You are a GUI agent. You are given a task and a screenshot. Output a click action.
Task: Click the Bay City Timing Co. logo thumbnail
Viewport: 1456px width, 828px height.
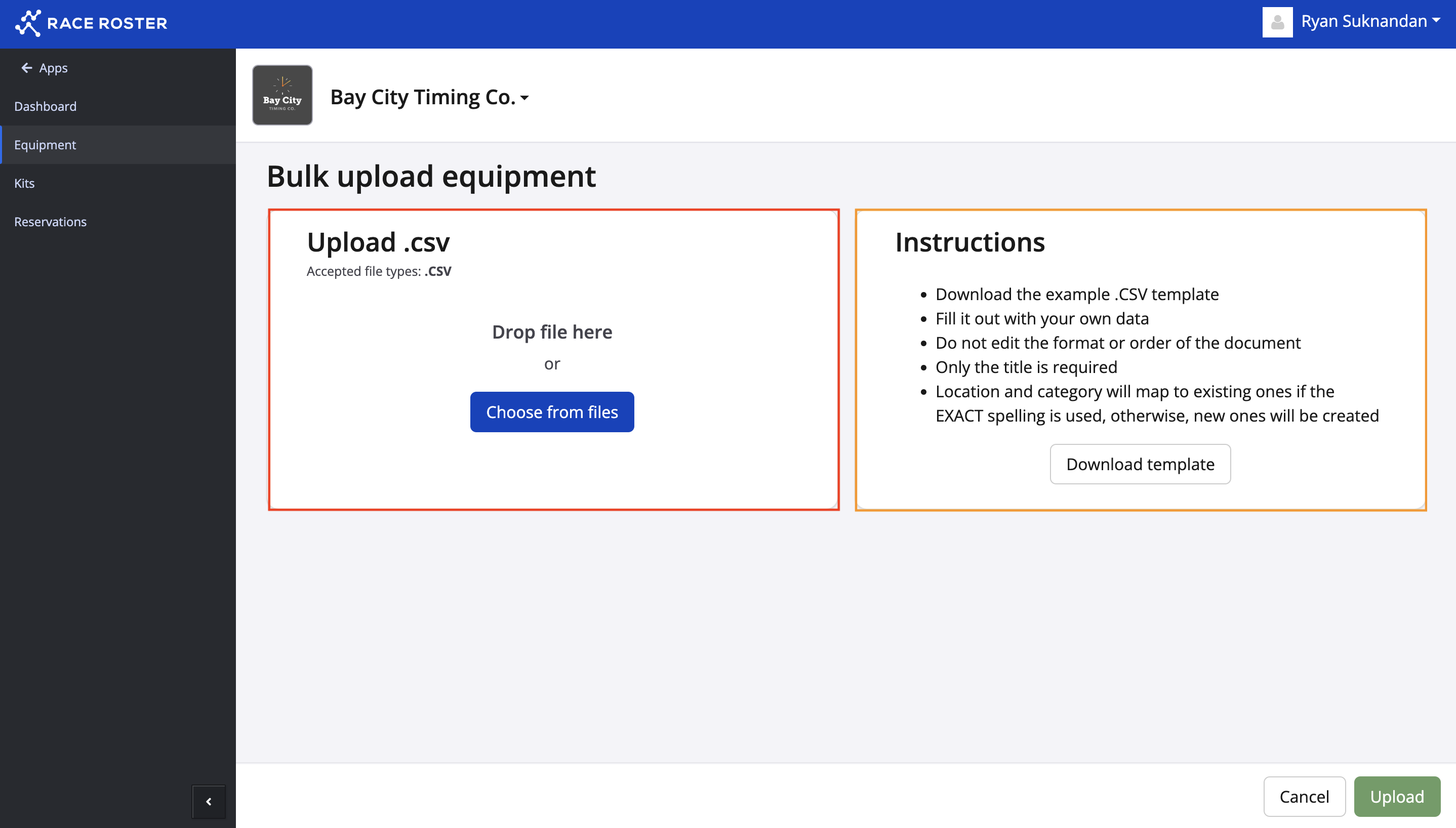282,95
